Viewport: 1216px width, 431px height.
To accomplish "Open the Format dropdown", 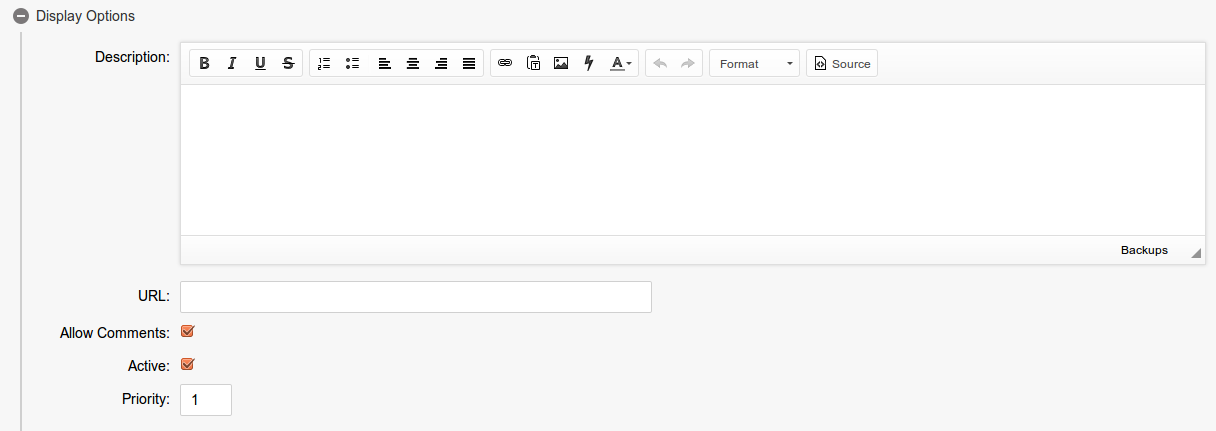I will click(754, 64).
